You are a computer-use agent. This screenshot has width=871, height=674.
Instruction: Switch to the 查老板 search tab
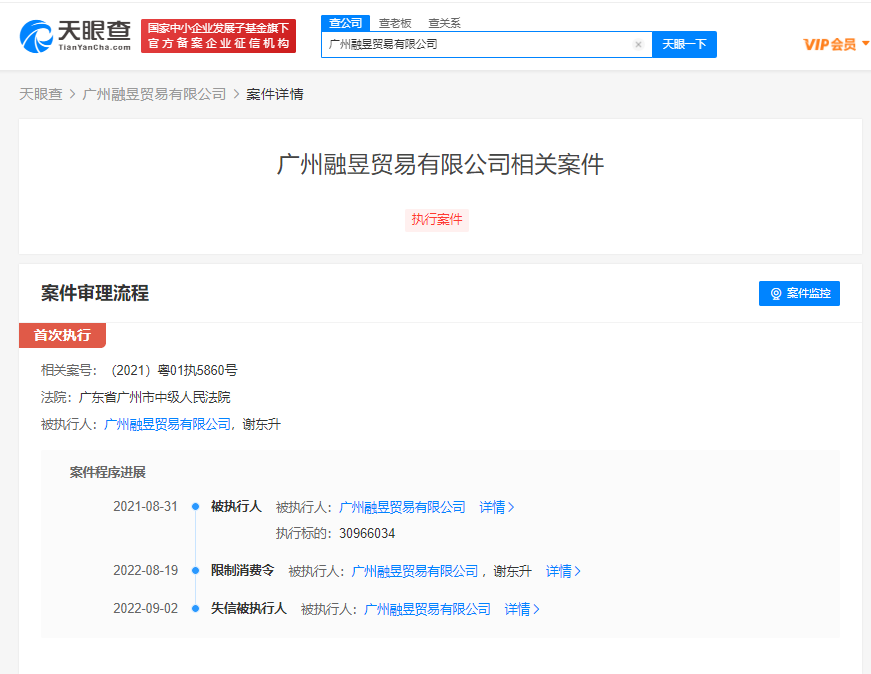click(395, 23)
